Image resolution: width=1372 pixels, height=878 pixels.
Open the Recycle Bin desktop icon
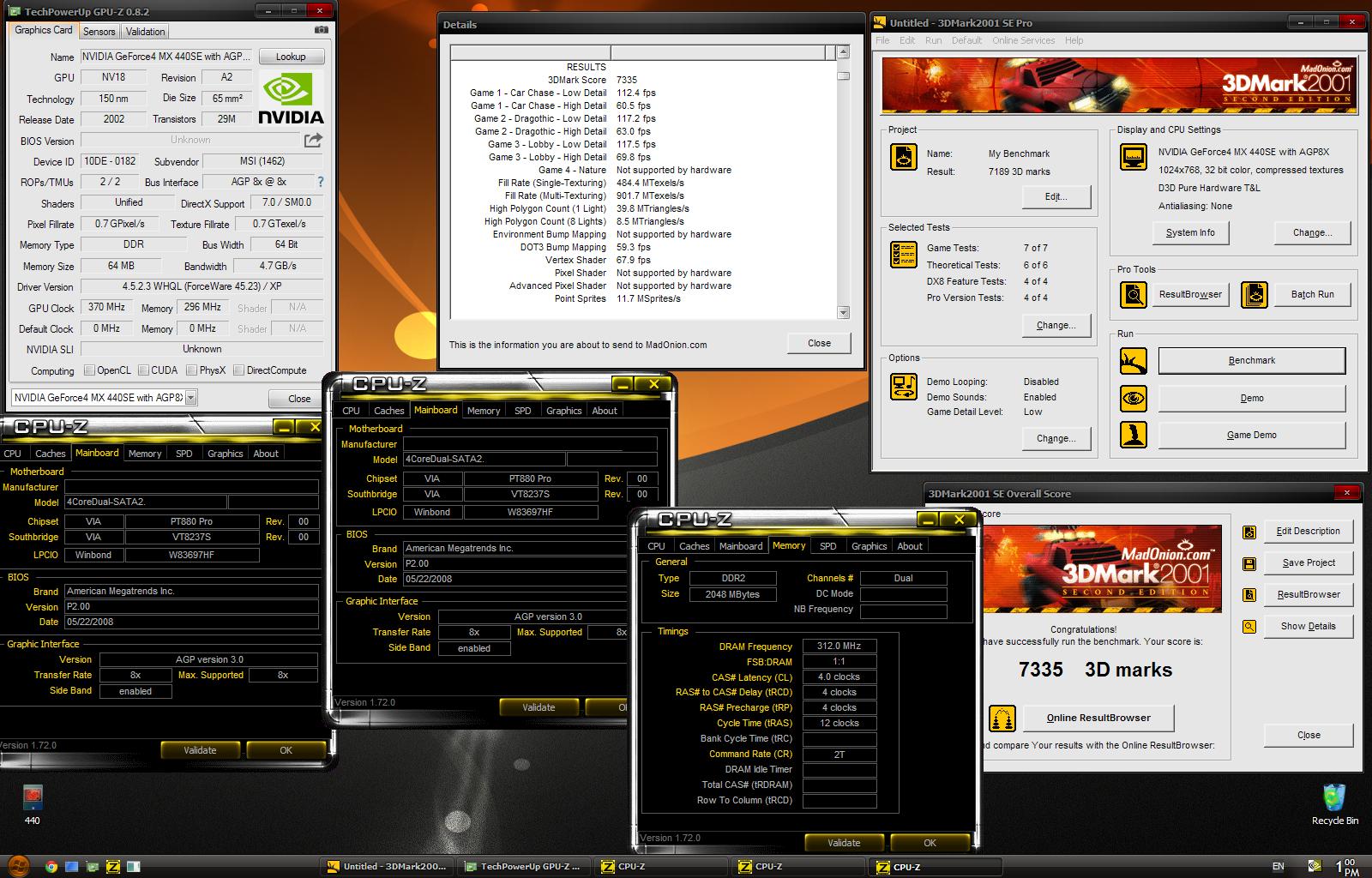[x=1334, y=804]
